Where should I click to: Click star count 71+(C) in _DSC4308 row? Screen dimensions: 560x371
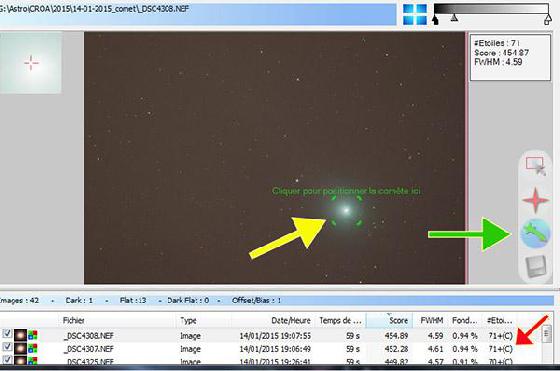(x=500, y=336)
